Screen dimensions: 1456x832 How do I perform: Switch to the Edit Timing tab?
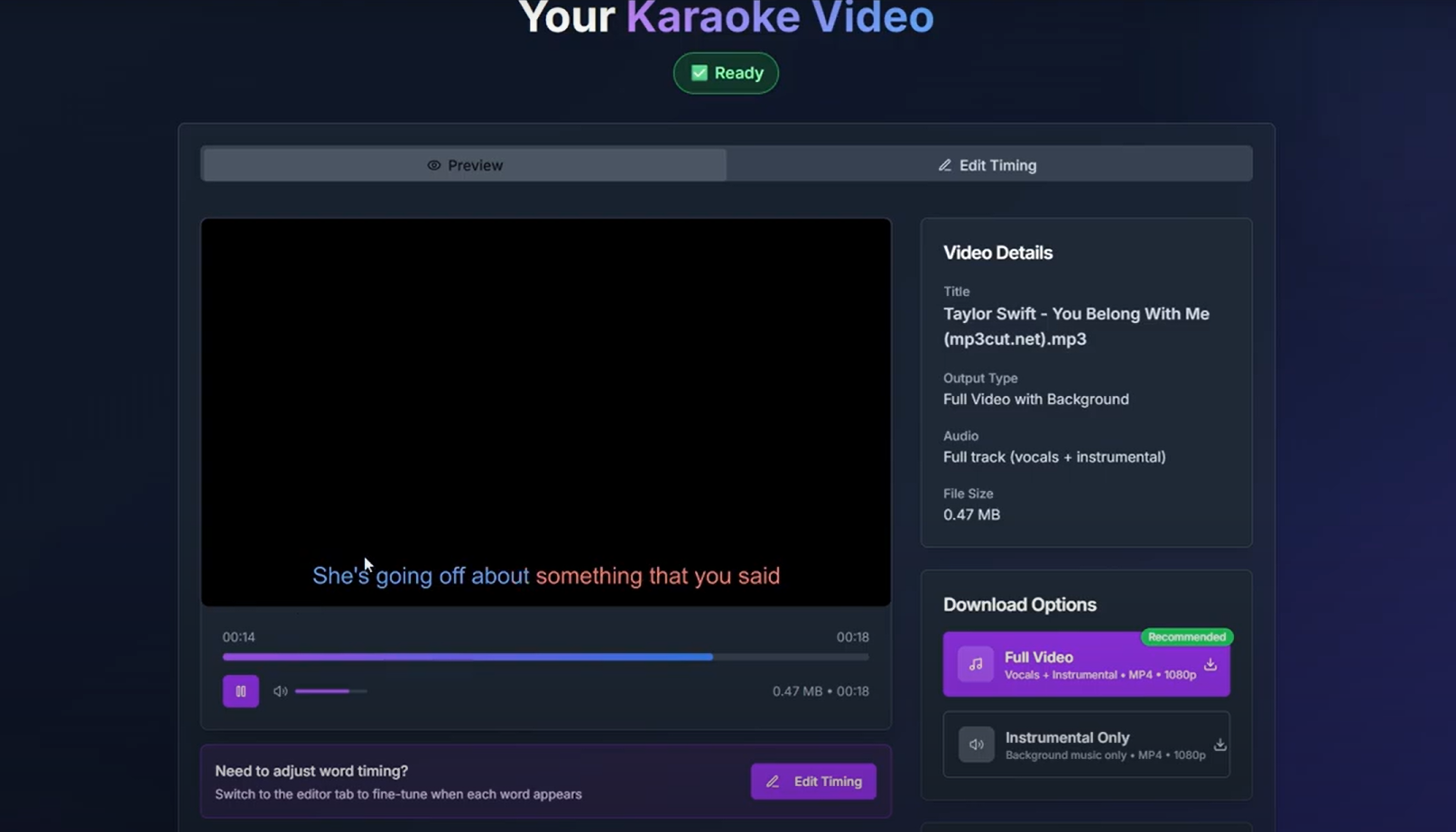point(988,164)
